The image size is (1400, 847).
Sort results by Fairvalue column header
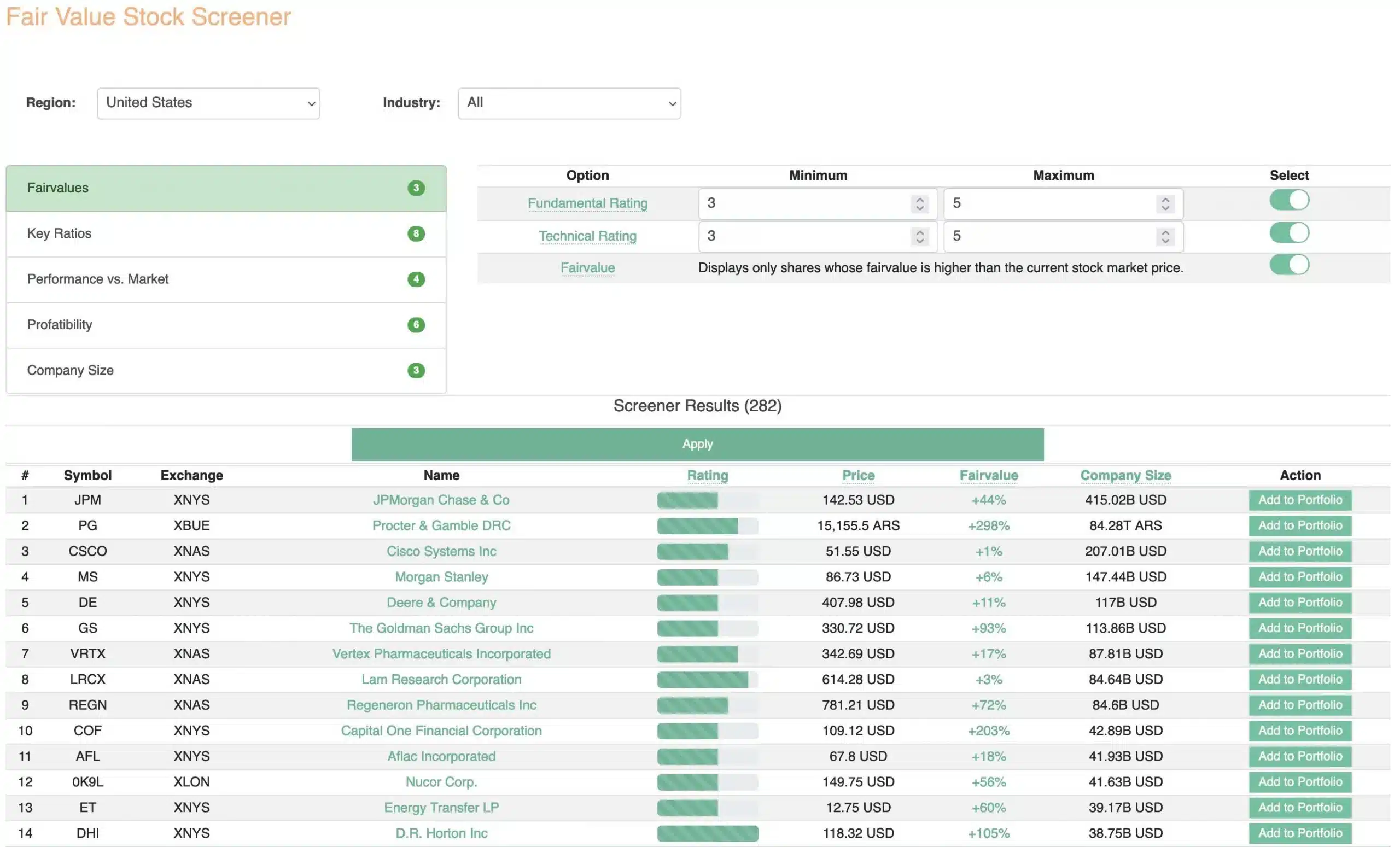(x=989, y=476)
